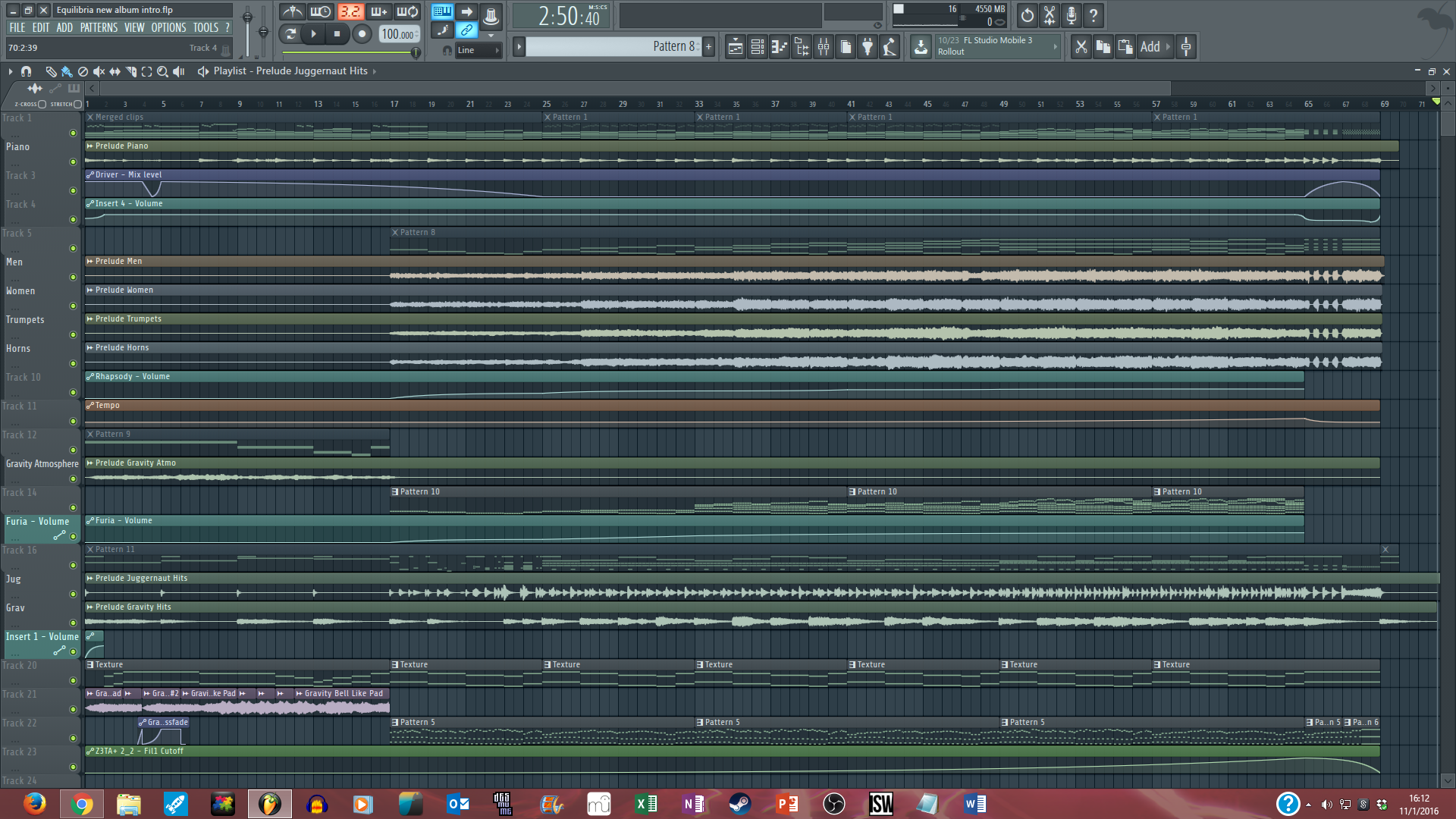Click the cut scissors toolbar button
Image resolution: width=1456 pixels, height=819 pixels.
tap(1081, 47)
